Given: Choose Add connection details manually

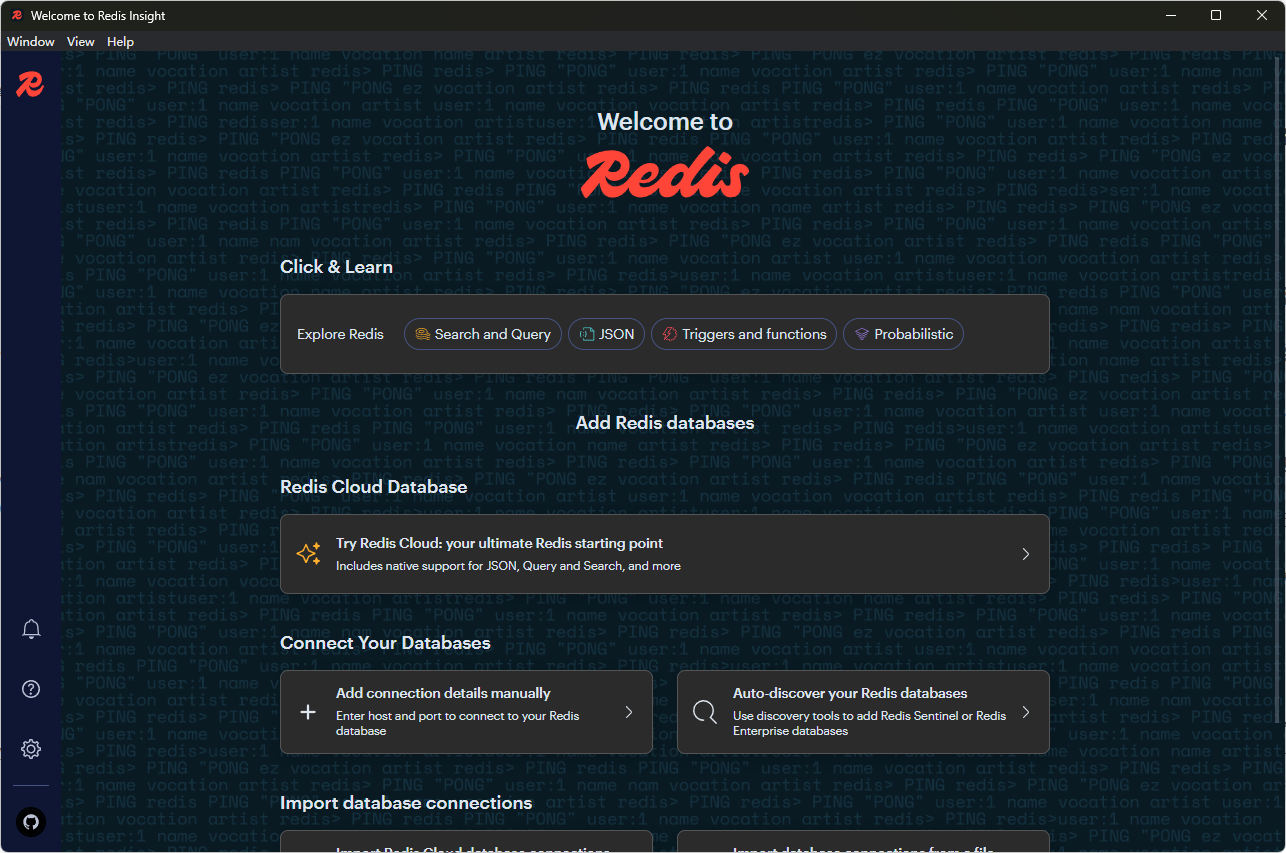Looking at the screenshot, I should point(466,712).
